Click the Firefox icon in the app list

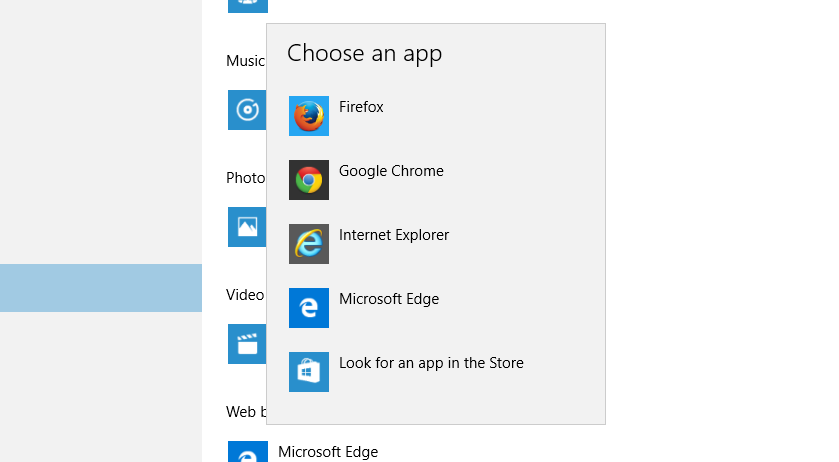309,116
